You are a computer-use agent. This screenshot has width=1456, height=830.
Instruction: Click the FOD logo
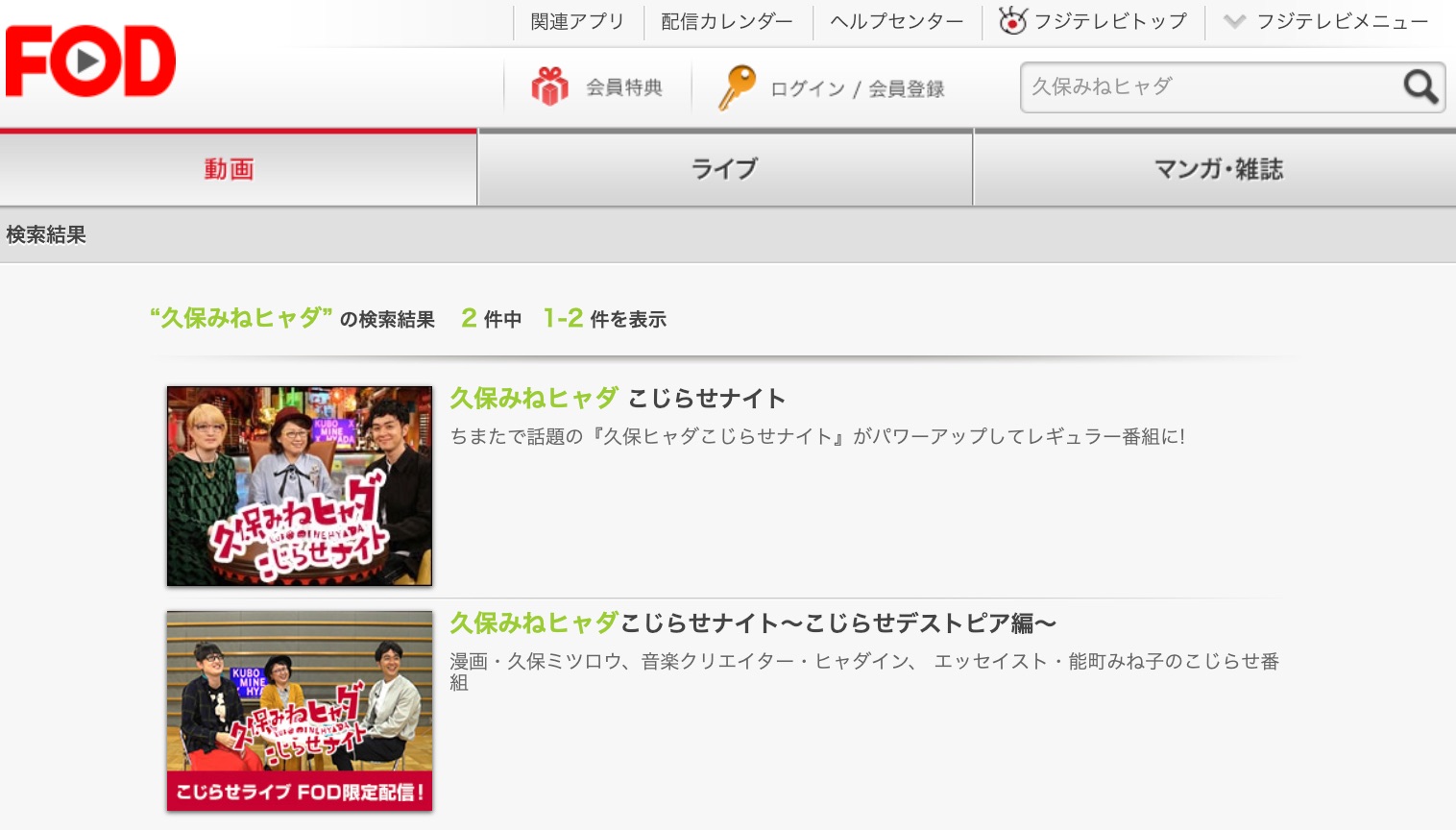click(x=90, y=61)
